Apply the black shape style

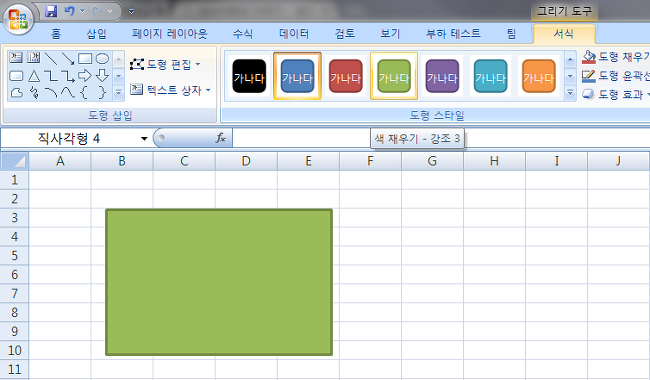point(249,76)
